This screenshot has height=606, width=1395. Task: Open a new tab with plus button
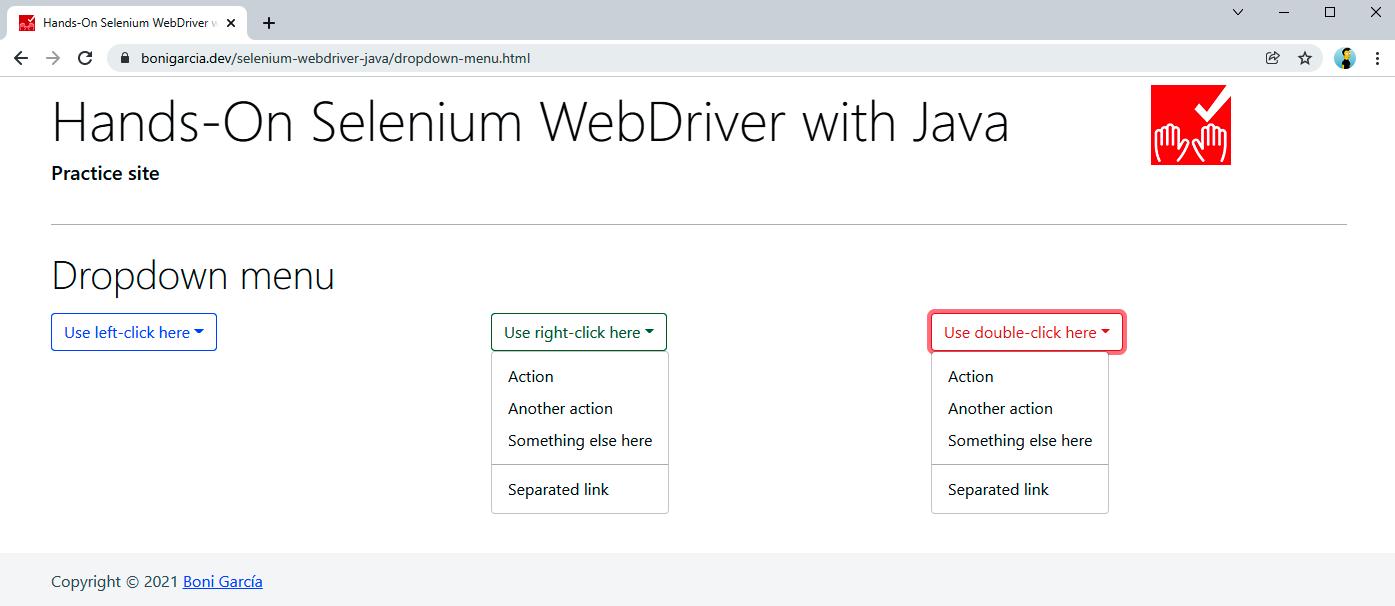(x=268, y=23)
